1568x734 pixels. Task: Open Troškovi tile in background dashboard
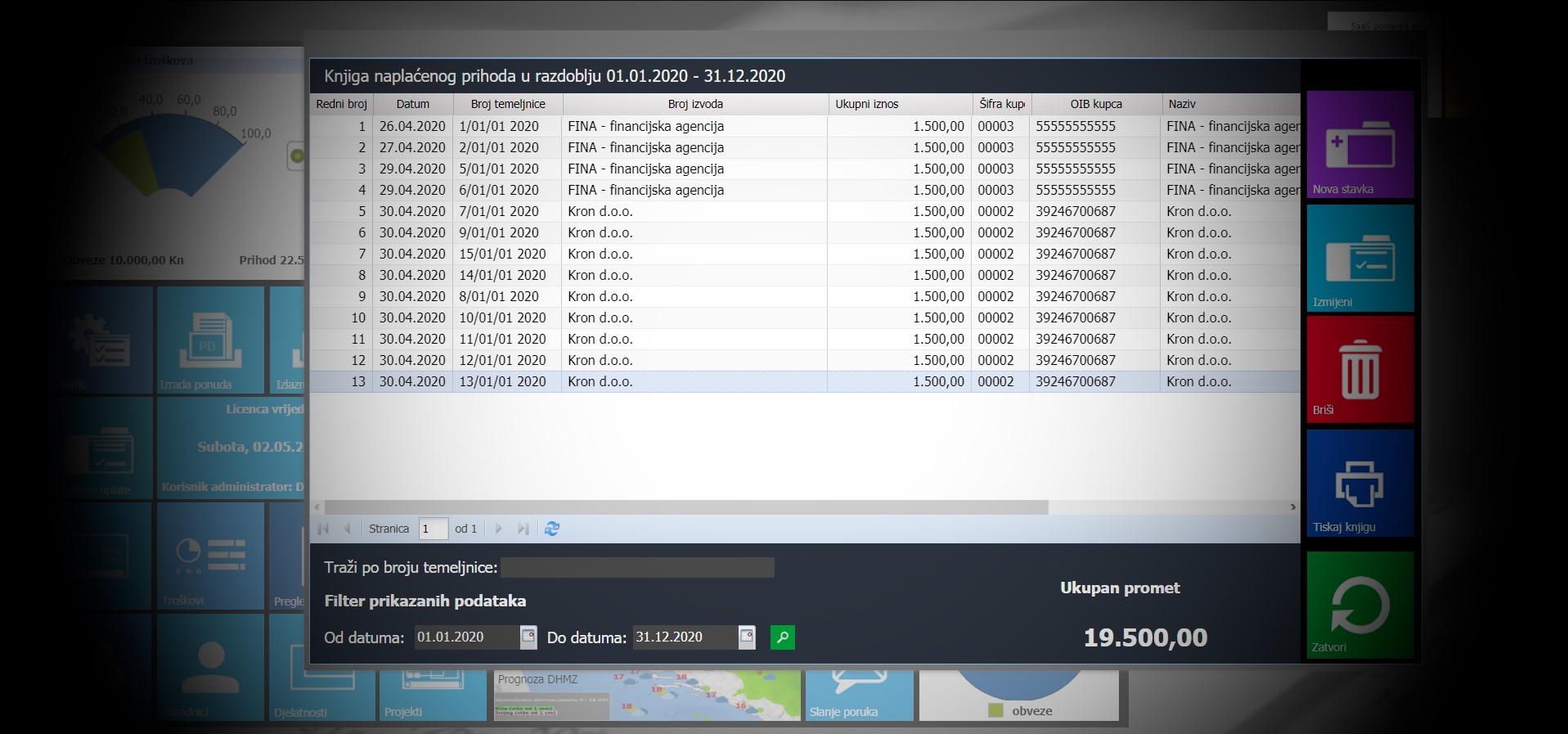210,556
